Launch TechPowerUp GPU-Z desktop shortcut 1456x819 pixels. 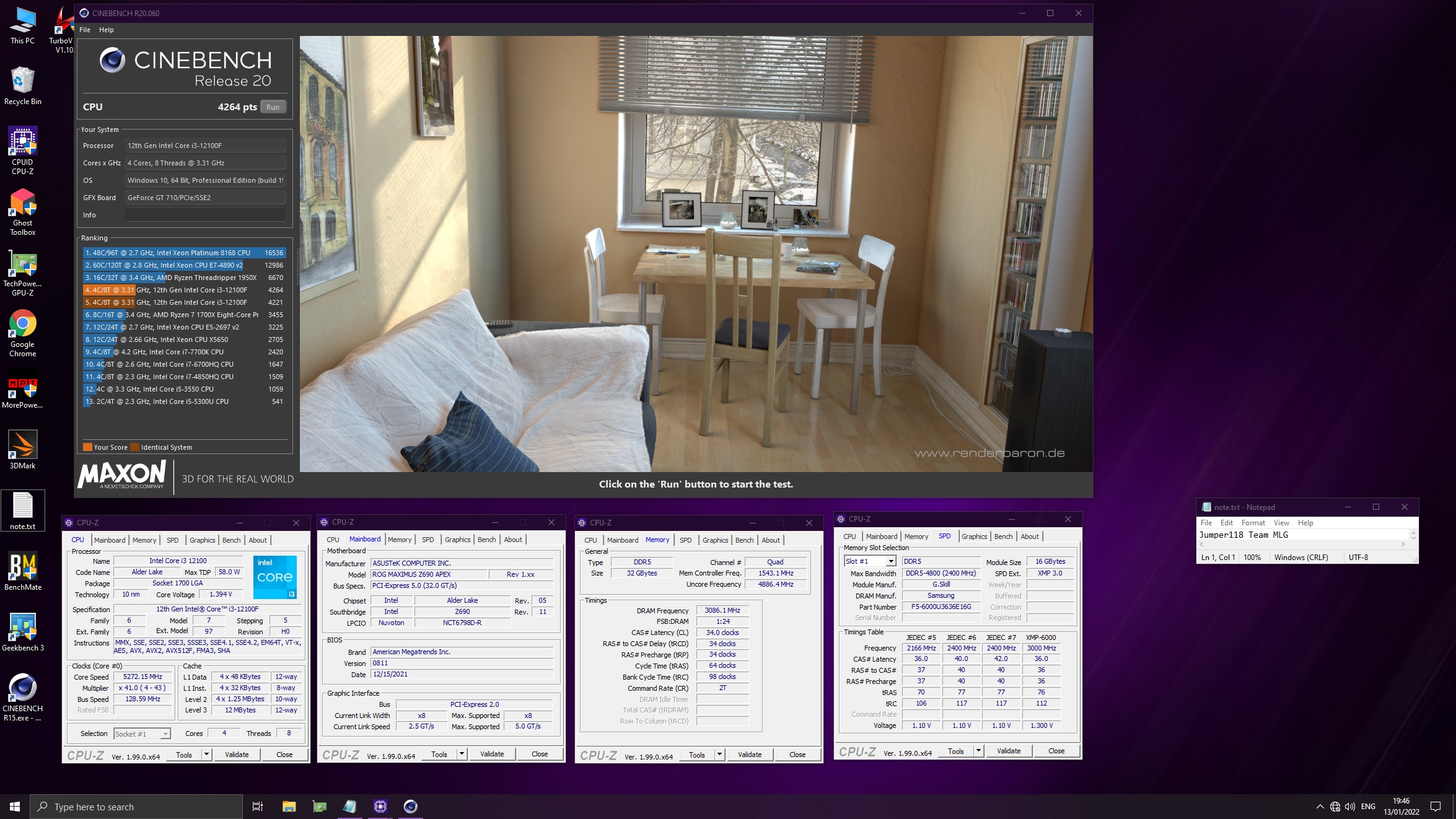[x=22, y=273]
